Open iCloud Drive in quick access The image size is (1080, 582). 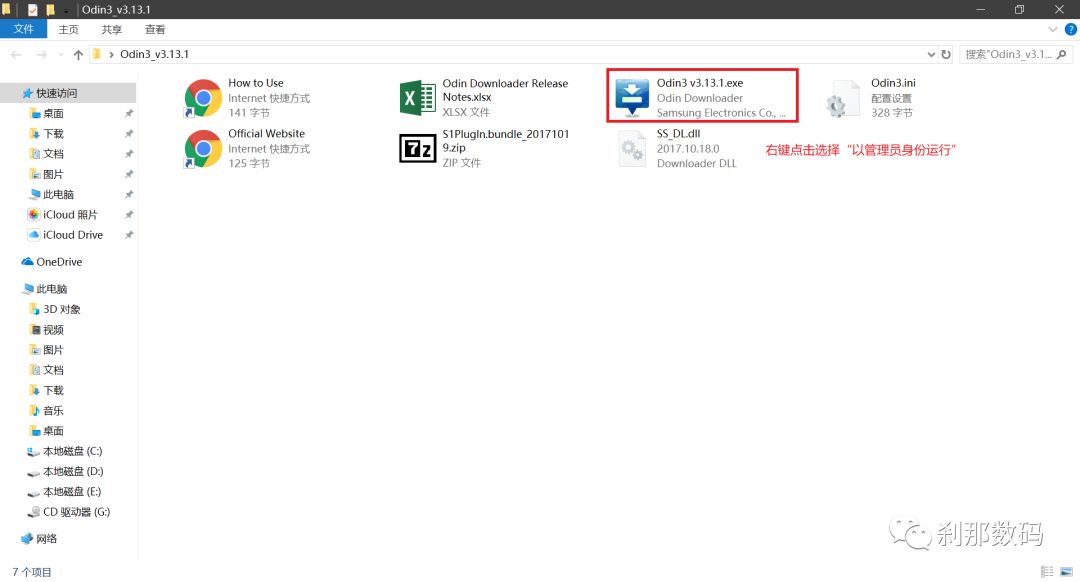point(72,235)
